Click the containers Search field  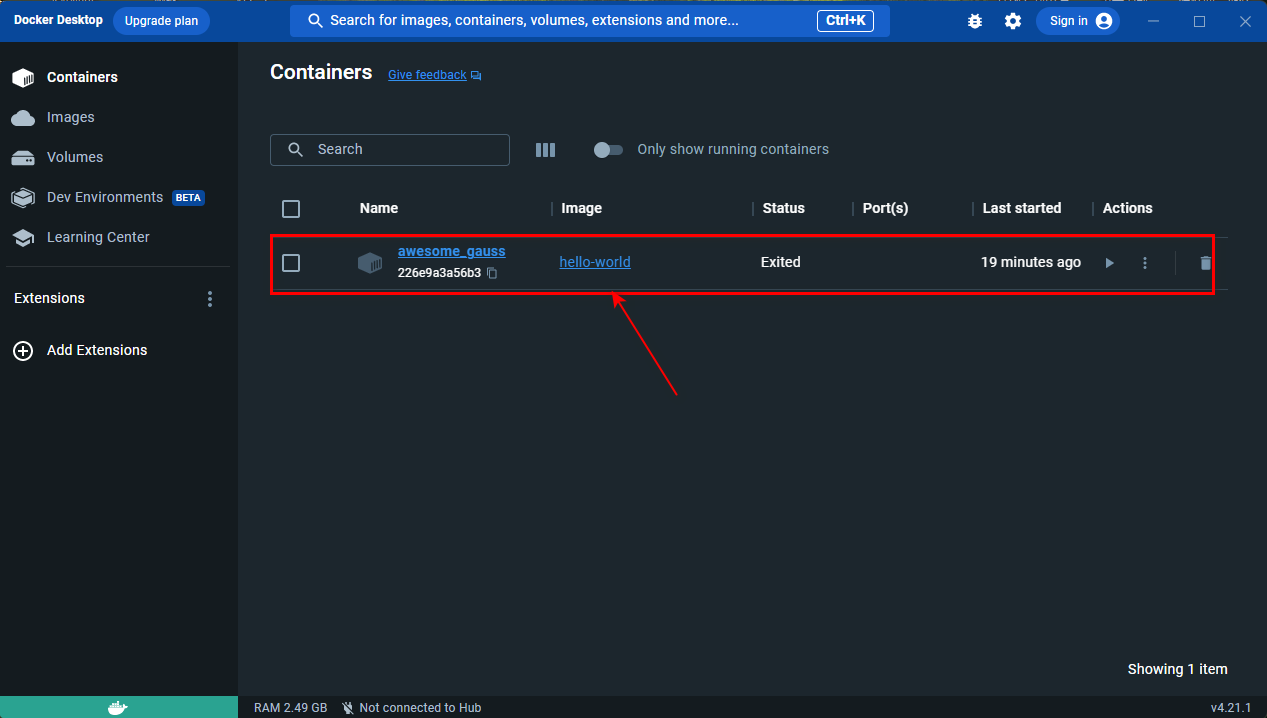[x=390, y=150]
